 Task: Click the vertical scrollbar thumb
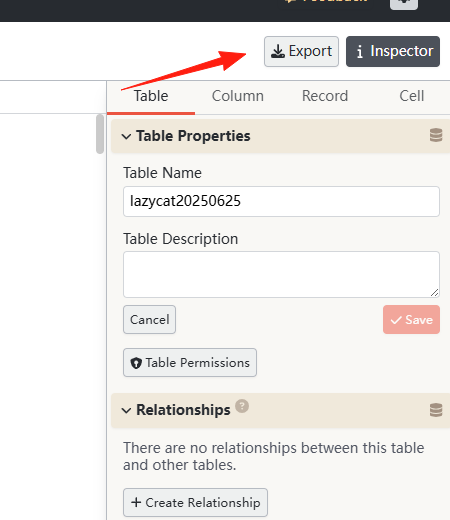(100, 134)
